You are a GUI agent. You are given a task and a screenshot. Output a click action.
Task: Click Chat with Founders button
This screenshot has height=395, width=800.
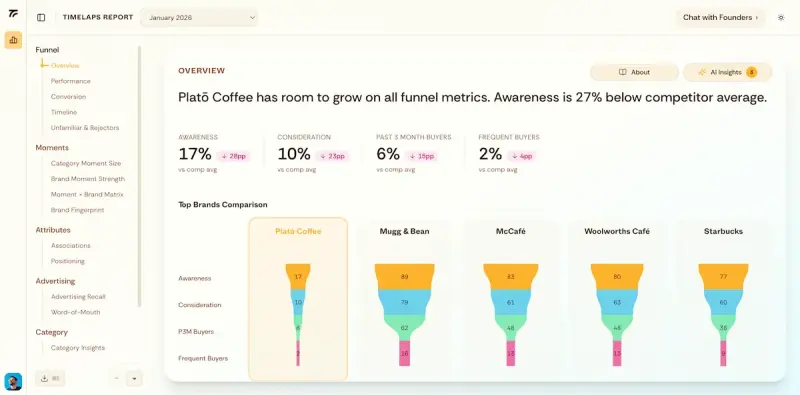click(x=720, y=17)
